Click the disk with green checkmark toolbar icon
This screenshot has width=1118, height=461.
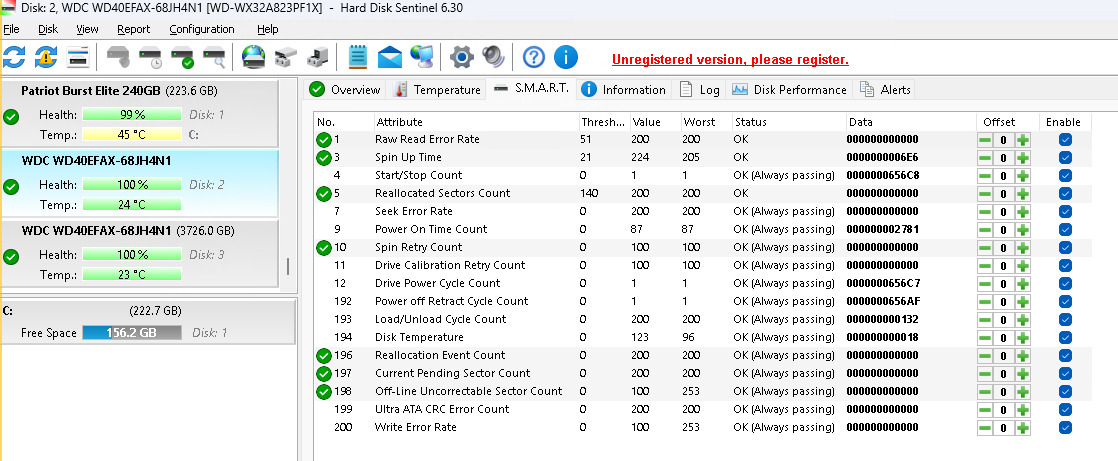(183, 57)
